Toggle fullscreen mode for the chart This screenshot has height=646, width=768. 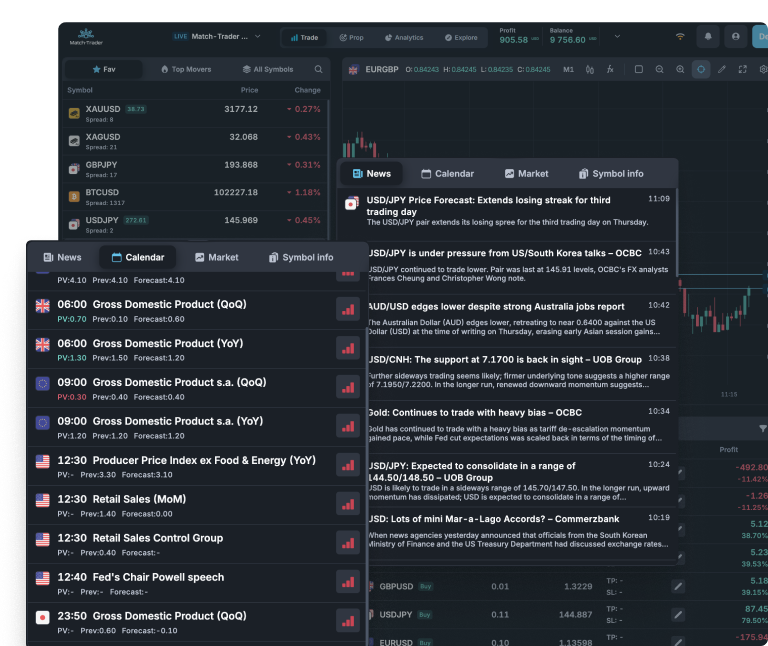[x=743, y=70]
